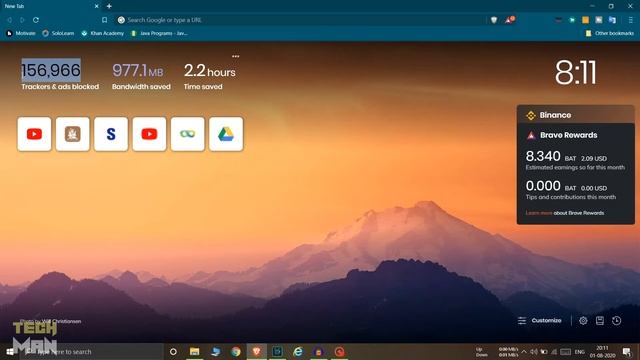Click the 156,966 trackers blocked count
The height and width of the screenshot is (360, 640).
pos(51,70)
